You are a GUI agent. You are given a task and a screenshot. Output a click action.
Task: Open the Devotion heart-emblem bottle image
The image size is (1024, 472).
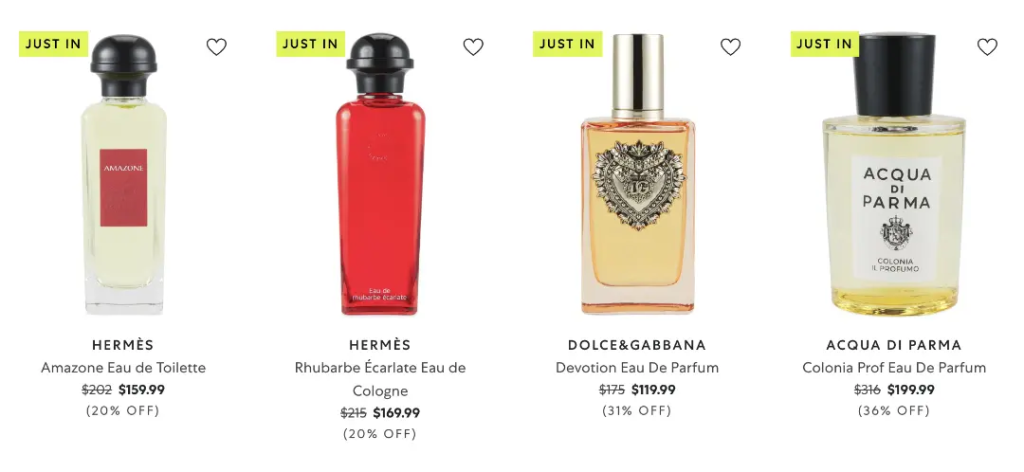[x=637, y=175]
